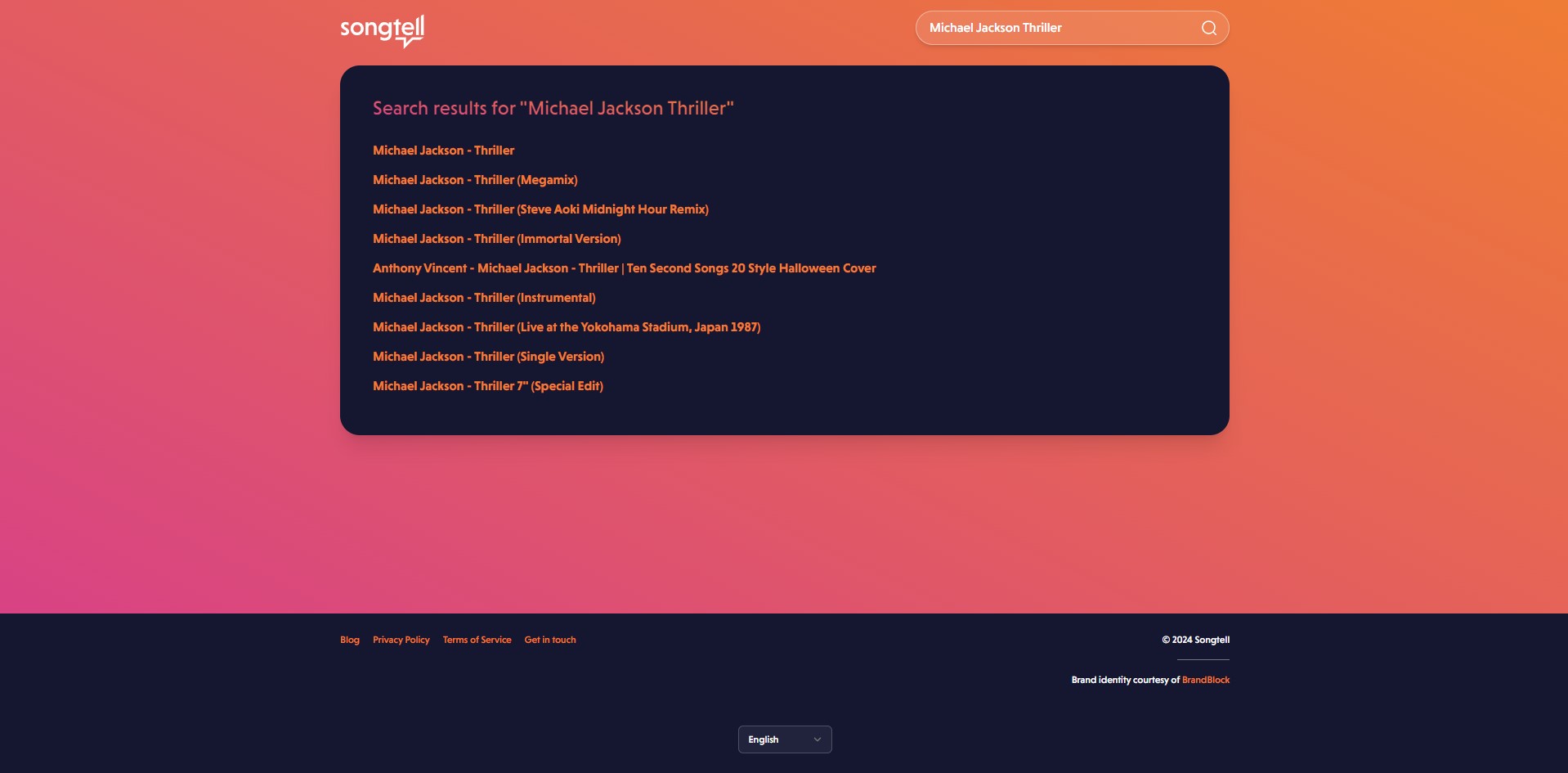The image size is (1568, 773).
Task: Go to the Blog page
Action: (350, 640)
